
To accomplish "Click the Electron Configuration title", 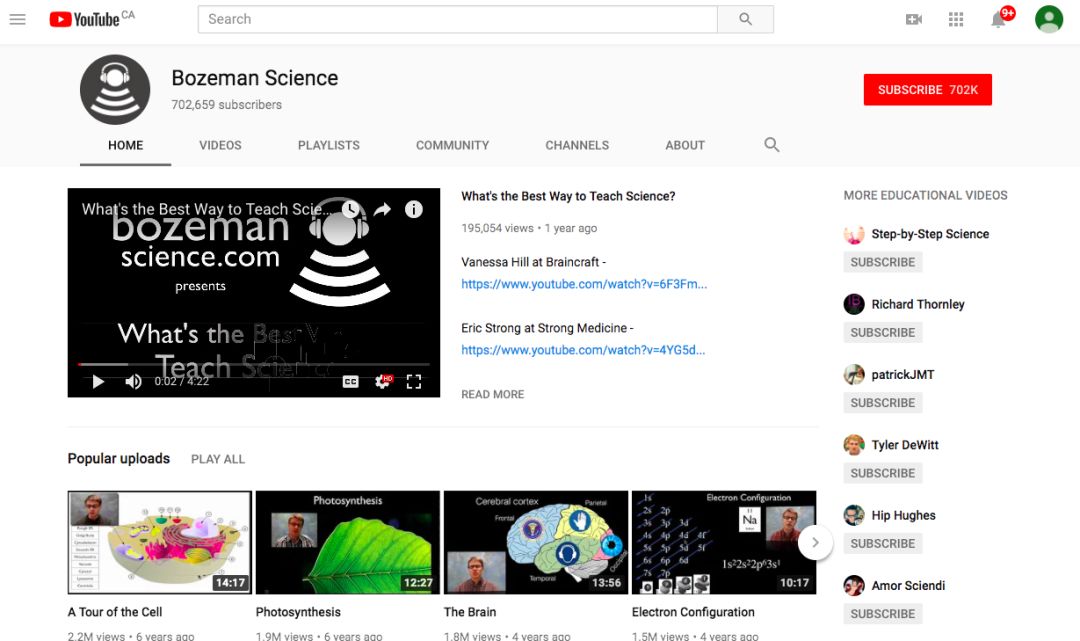I will coord(693,612).
